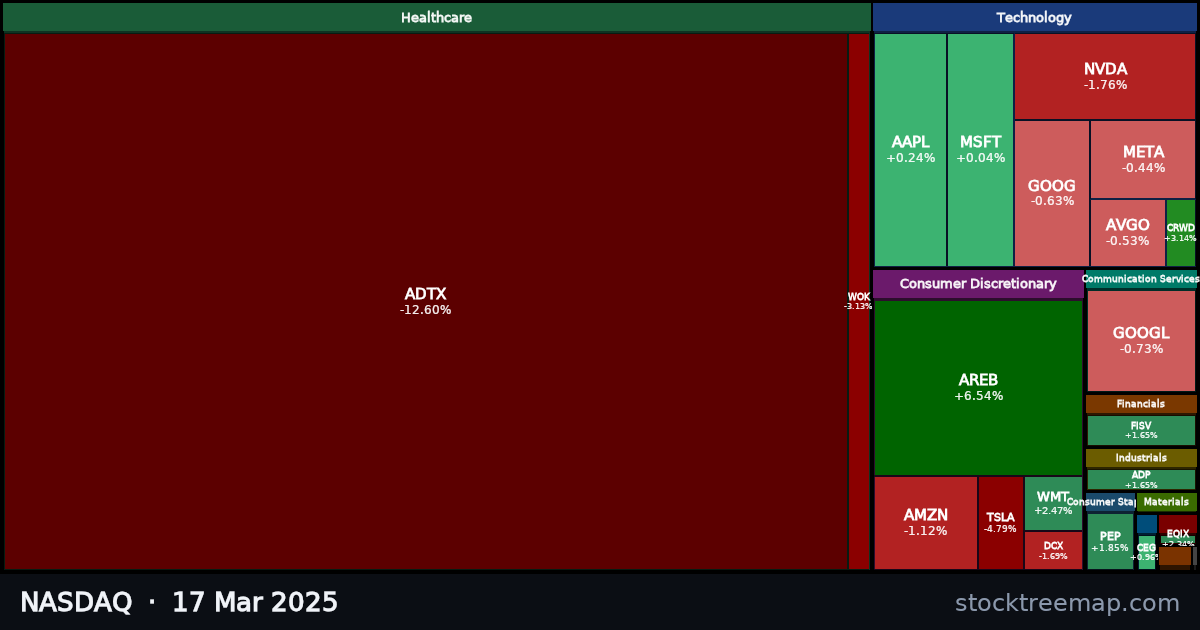This screenshot has height=630, width=1200.
Task: Select the AMZN -1.12% tile
Action: [926, 523]
